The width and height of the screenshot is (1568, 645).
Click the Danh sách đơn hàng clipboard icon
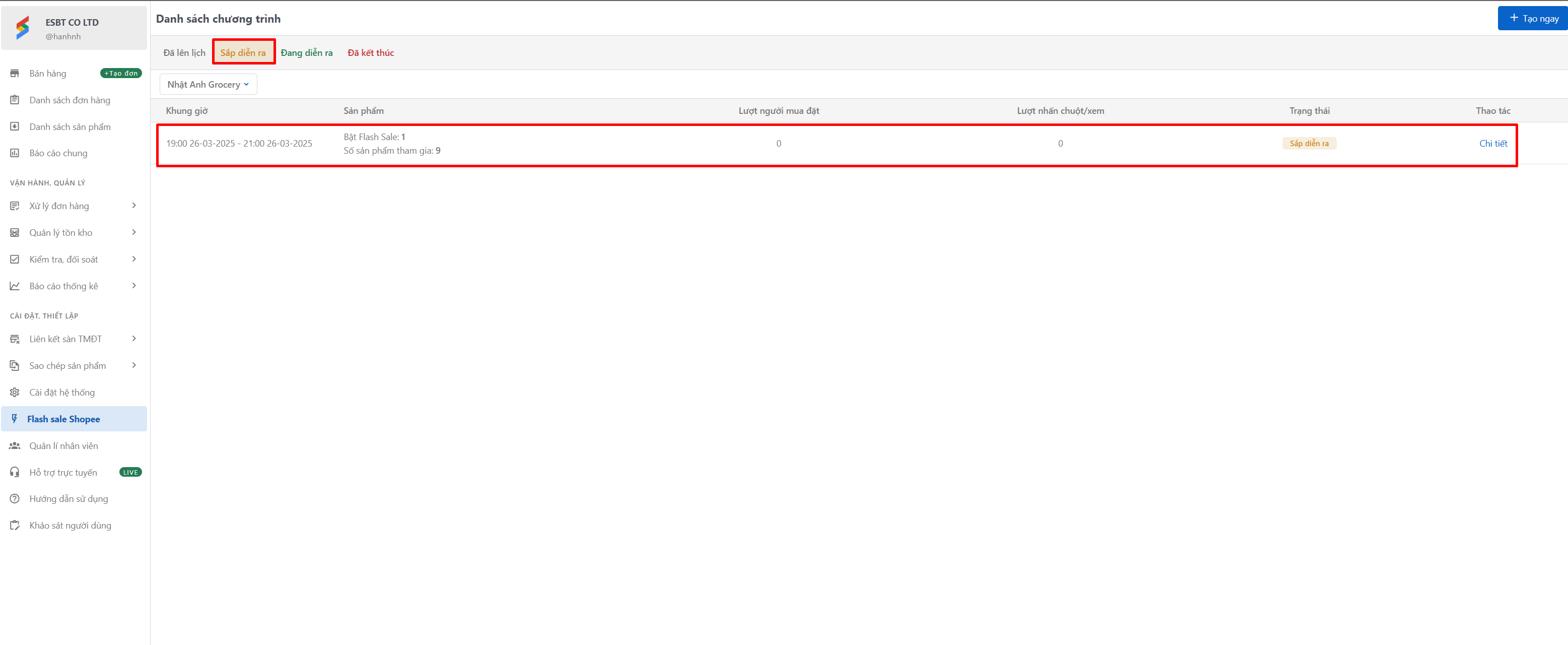pos(15,100)
